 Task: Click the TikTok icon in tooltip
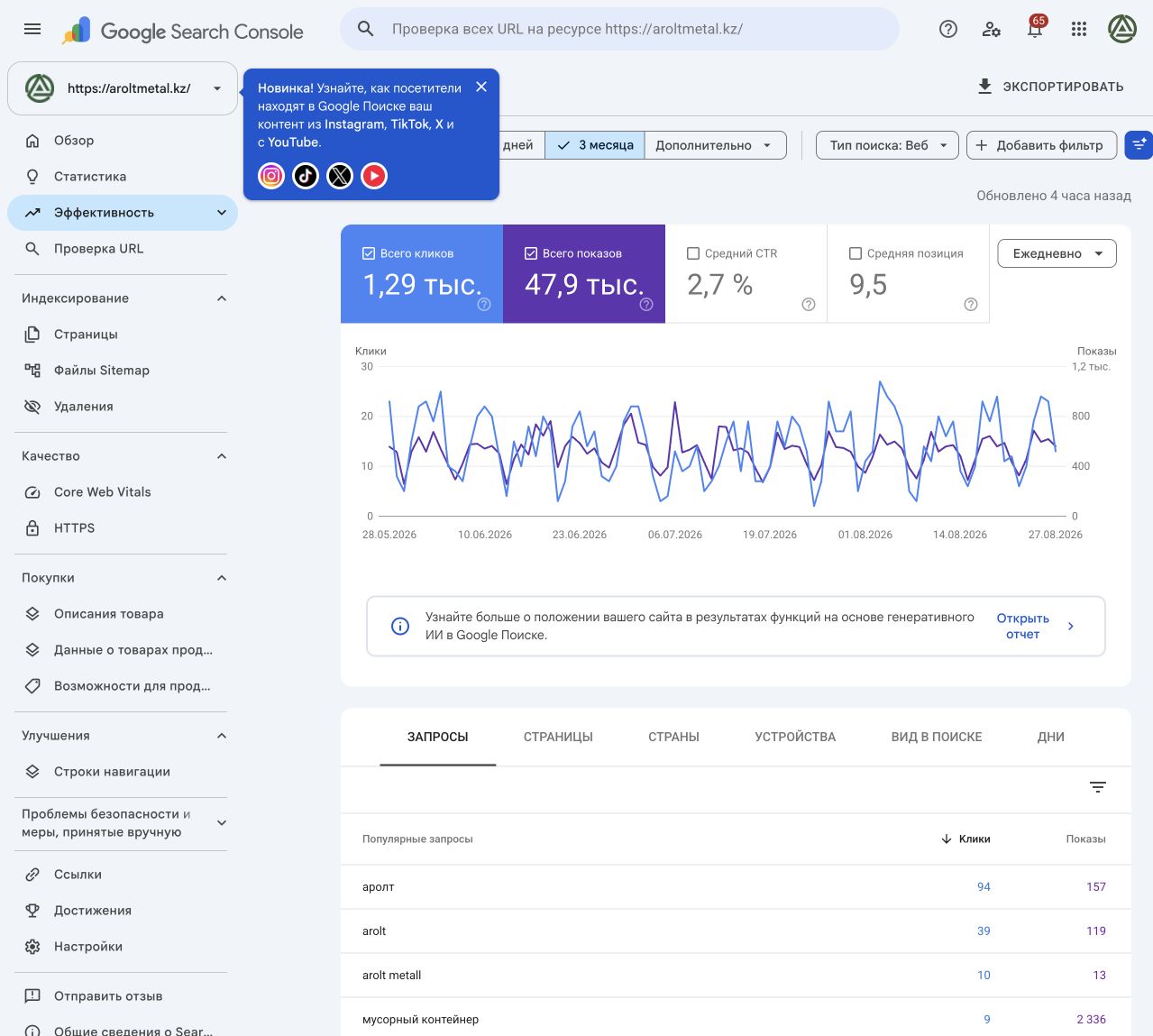(306, 176)
